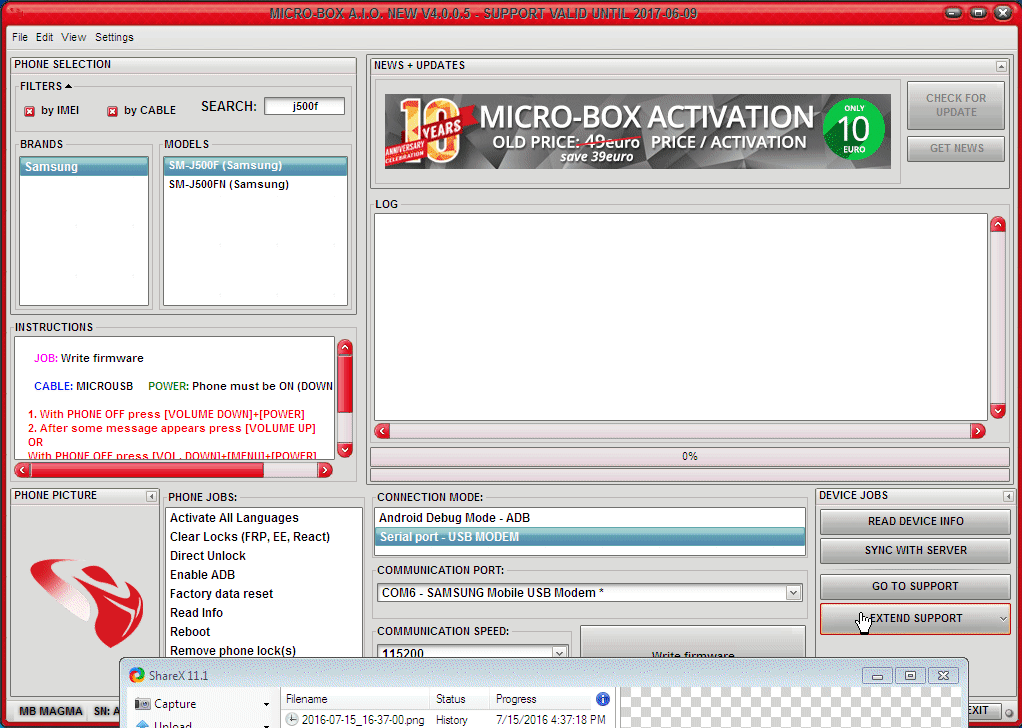The height and width of the screenshot is (728, 1022).
Task: Click the Instructions vertical scrollbar down arrow
Action: (345, 450)
